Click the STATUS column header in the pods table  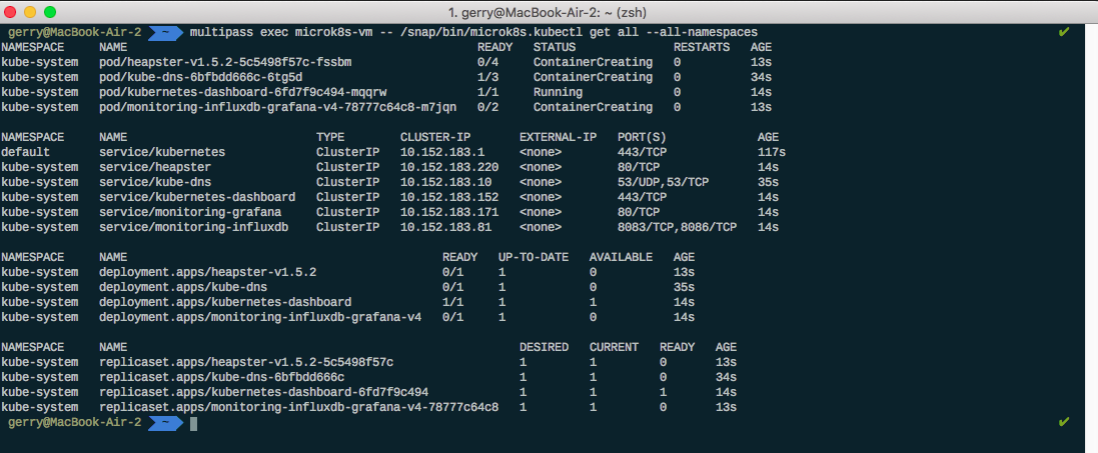(554, 47)
